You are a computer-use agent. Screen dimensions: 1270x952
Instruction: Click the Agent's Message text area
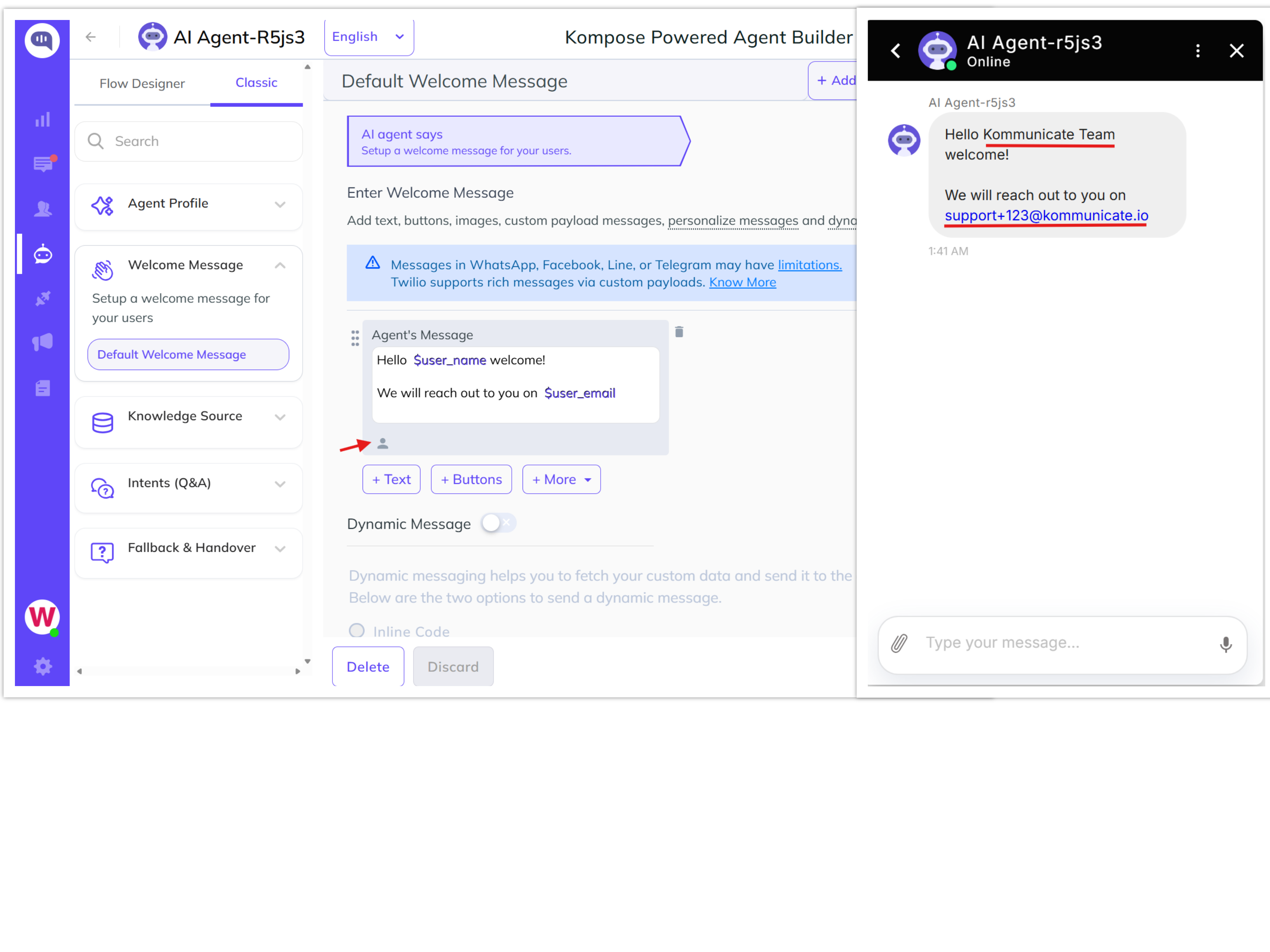point(516,385)
